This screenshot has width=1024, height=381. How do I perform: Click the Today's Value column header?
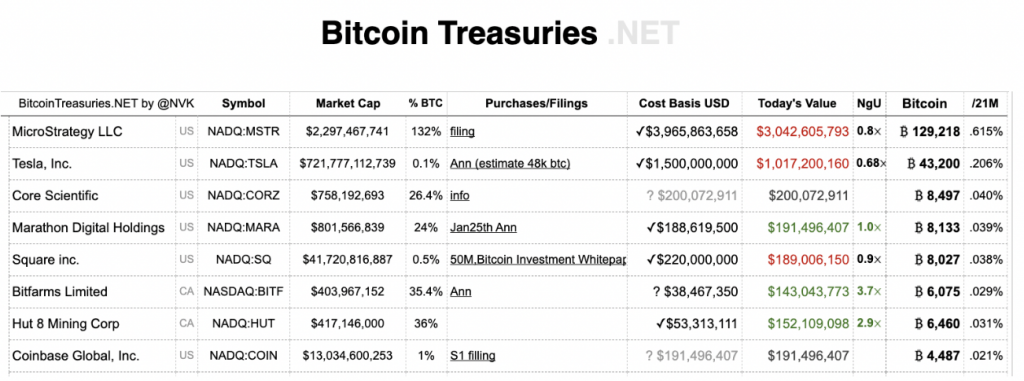pos(797,103)
